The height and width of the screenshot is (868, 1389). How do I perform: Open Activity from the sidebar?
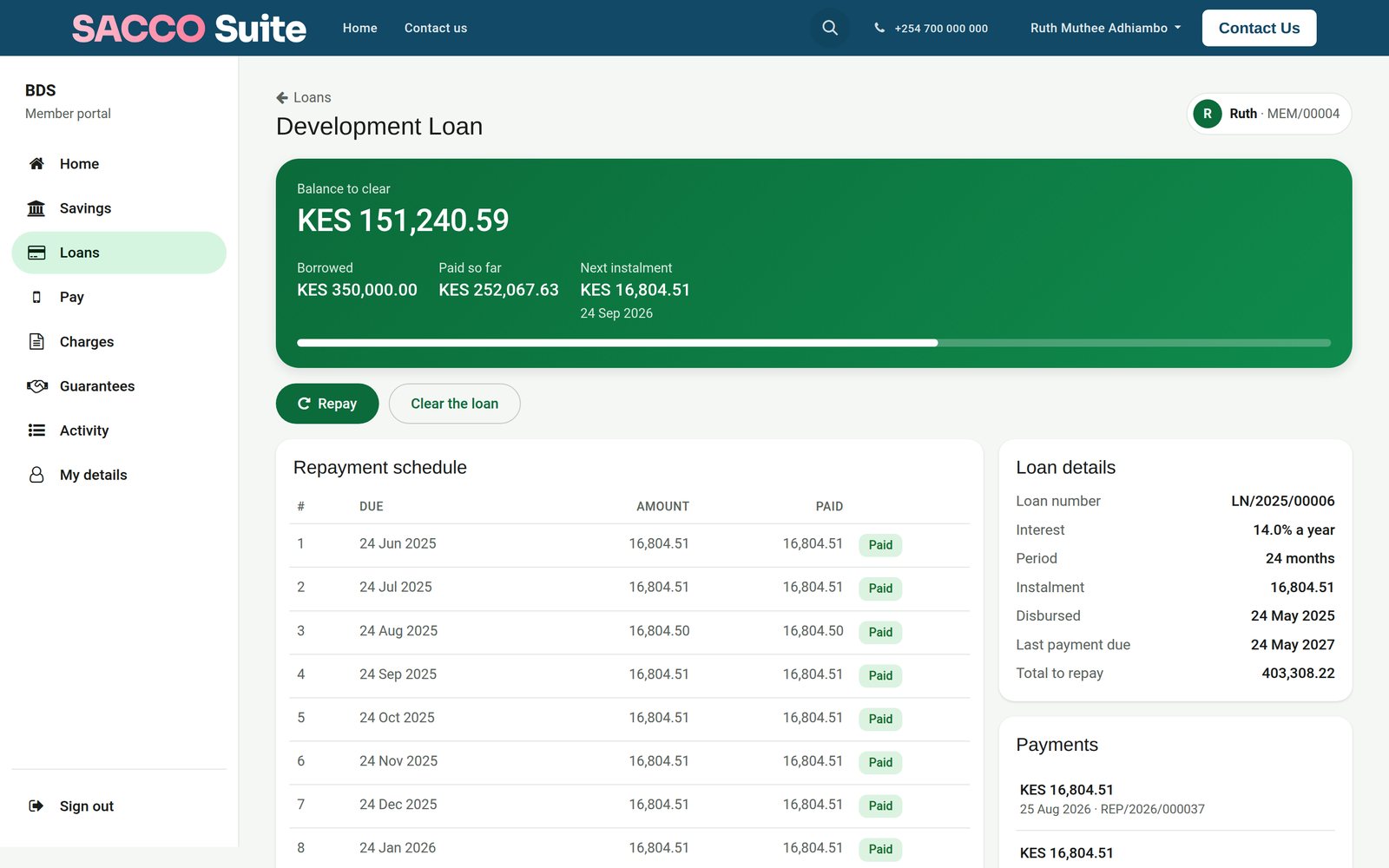[x=119, y=431]
